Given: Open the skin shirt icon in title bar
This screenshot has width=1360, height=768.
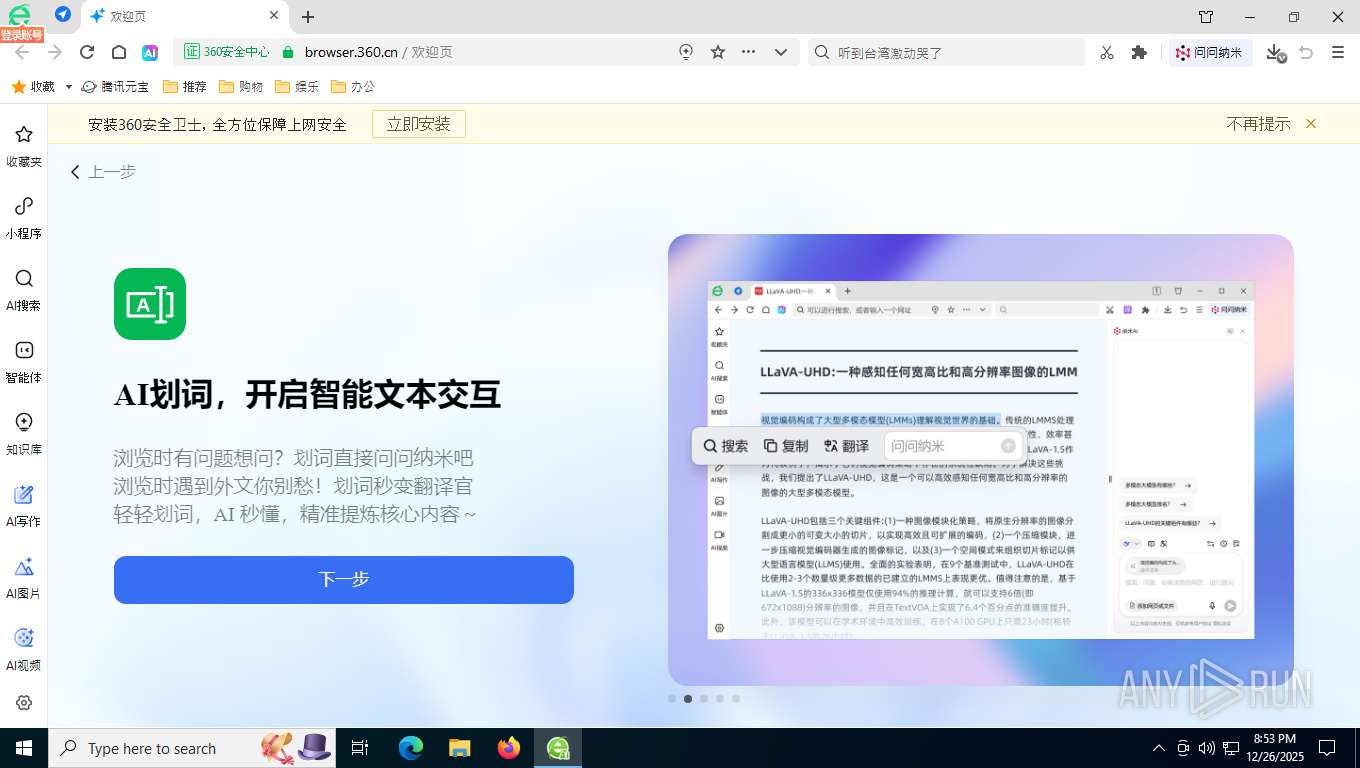Looking at the screenshot, I should click(x=1206, y=16).
